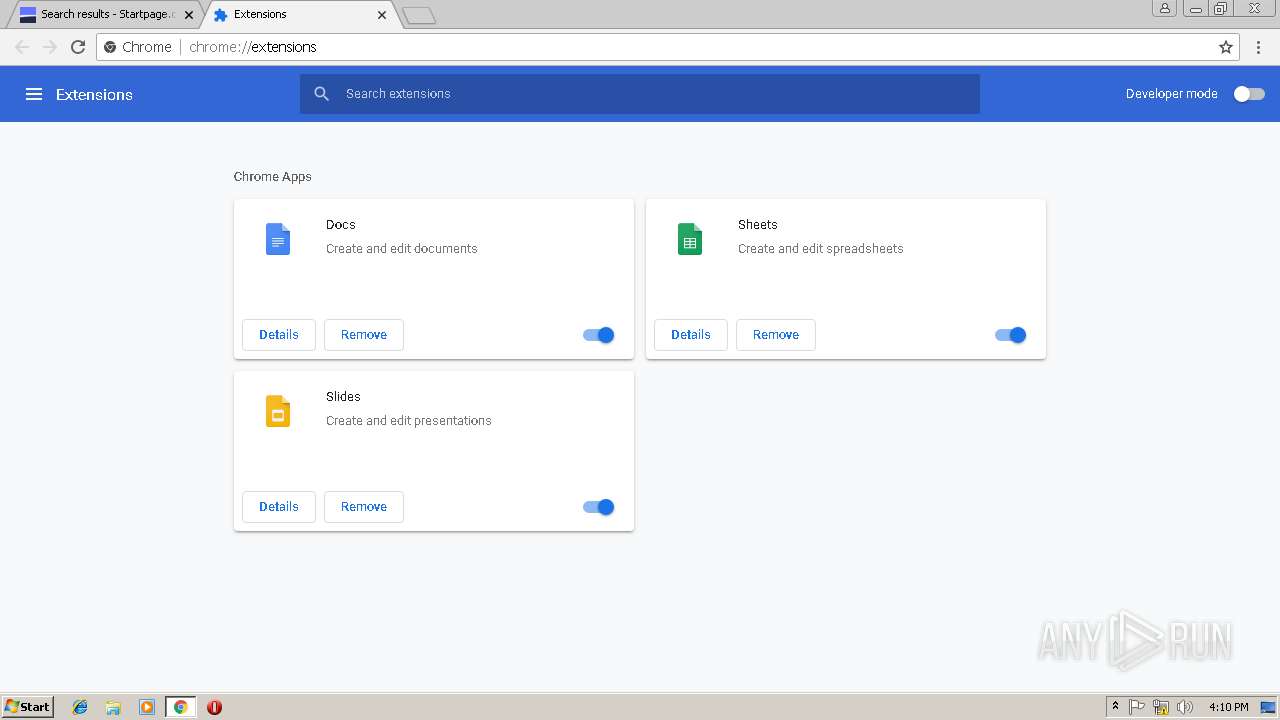The width and height of the screenshot is (1280, 720).
Task: Click the volume icon in system tray
Action: coord(1185,707)
